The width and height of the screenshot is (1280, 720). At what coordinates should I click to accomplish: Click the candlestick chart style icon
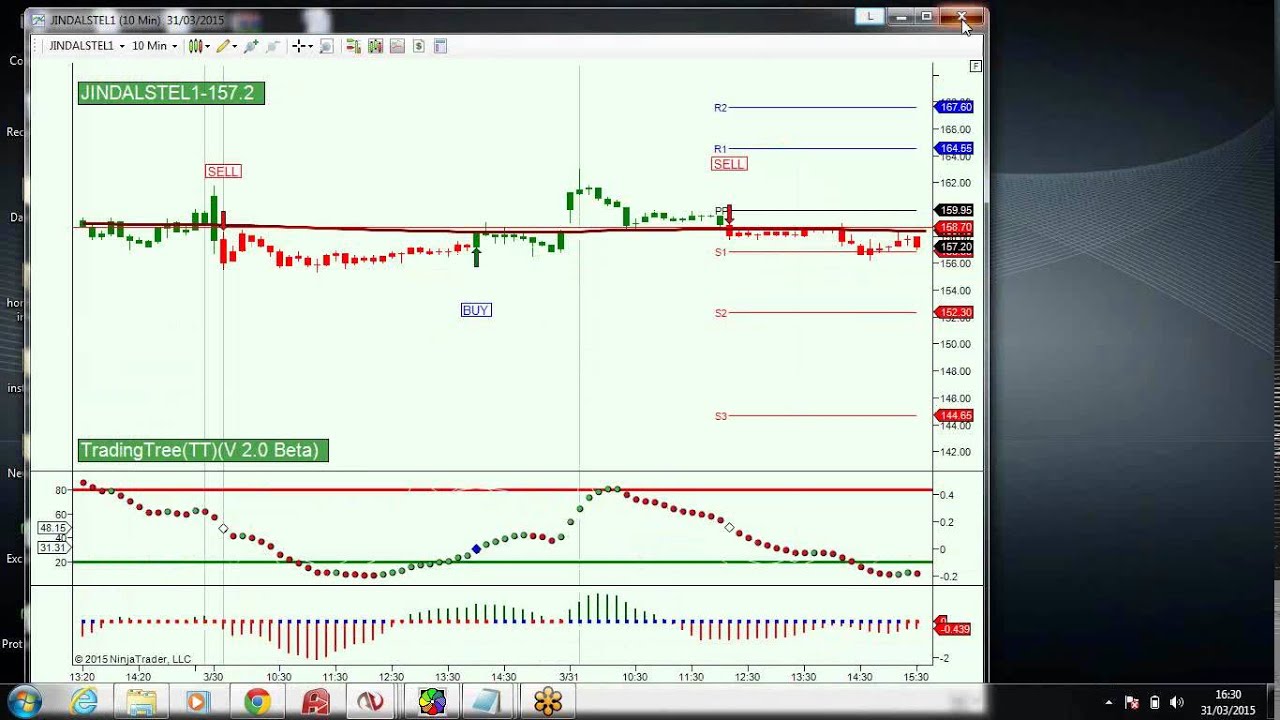pyautogui.click(x=195, y=46)
